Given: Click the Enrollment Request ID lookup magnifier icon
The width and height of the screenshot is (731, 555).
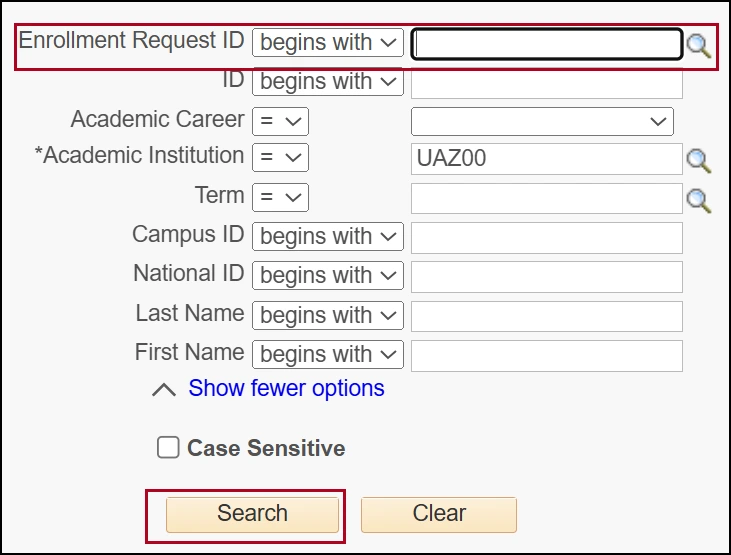Looking at the screenshot, I should (x=698, y=45).
